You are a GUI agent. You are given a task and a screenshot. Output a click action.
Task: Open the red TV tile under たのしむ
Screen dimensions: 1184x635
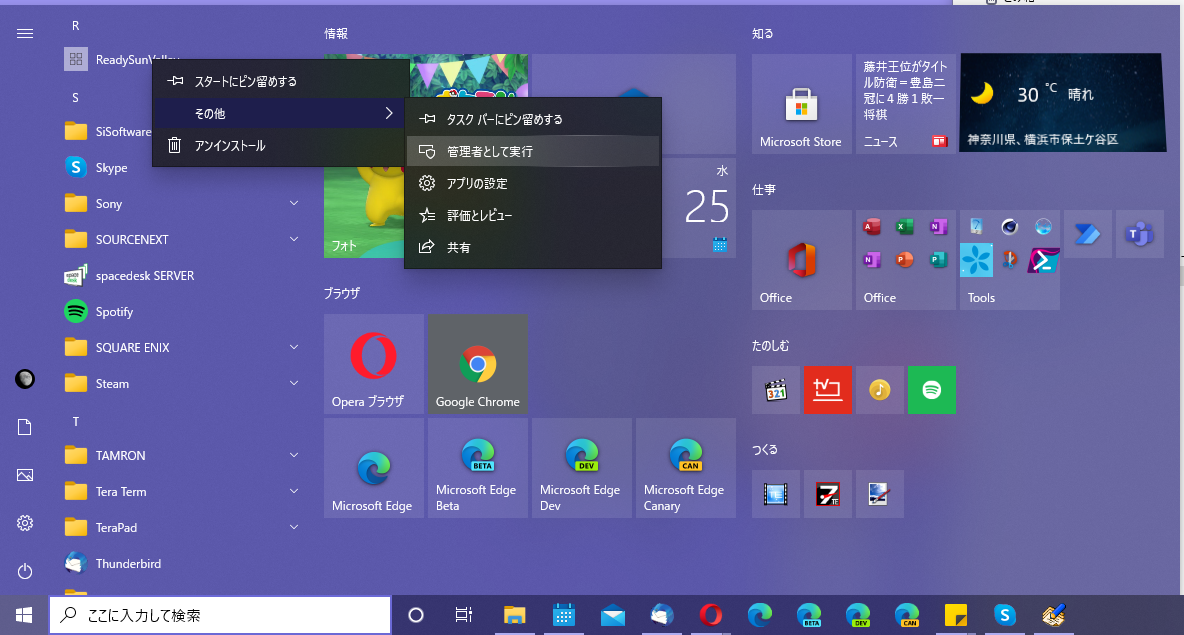pyautogui.click(x=828, y=390)
